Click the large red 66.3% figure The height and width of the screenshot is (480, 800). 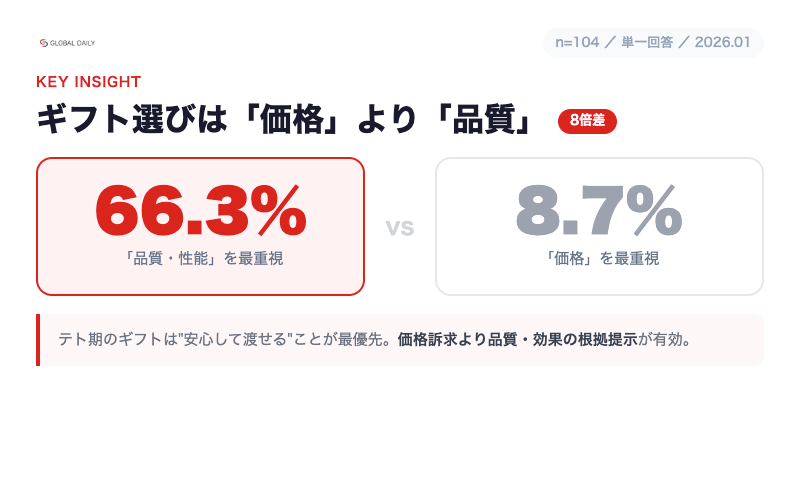[200, 212]
